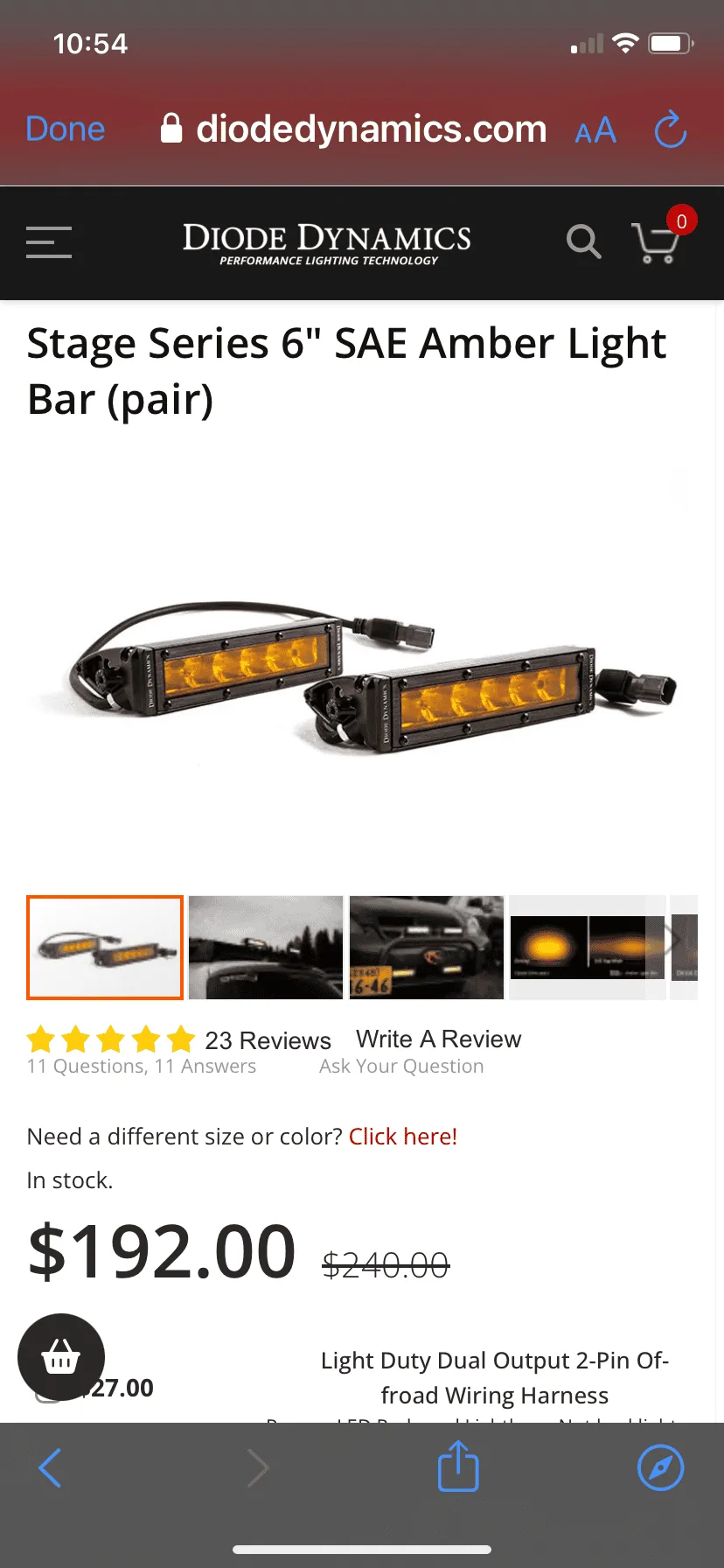
Task: Advance thumbnails with the right chevron
Action: pos(672,941)
